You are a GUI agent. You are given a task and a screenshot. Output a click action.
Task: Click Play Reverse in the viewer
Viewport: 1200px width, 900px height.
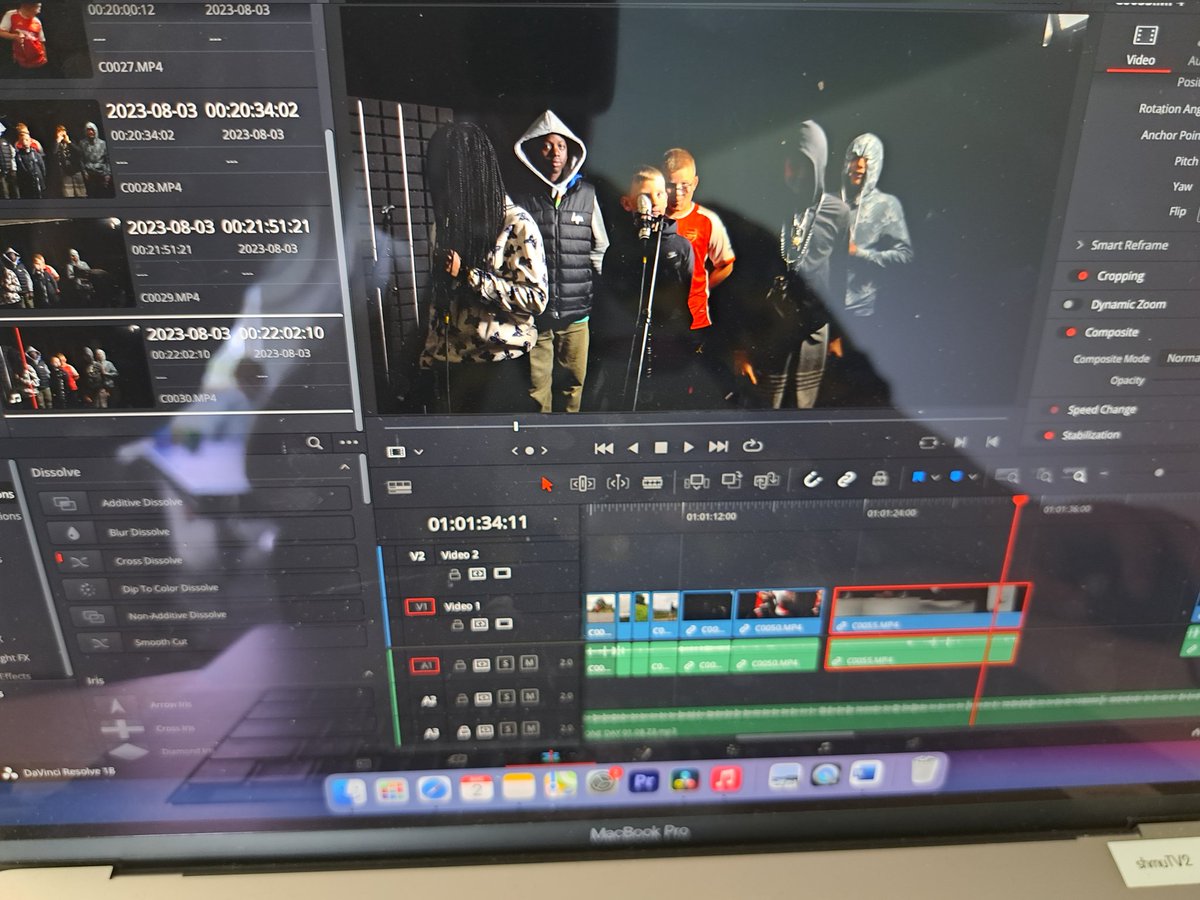pyautogui.click(x=633, y=448)
